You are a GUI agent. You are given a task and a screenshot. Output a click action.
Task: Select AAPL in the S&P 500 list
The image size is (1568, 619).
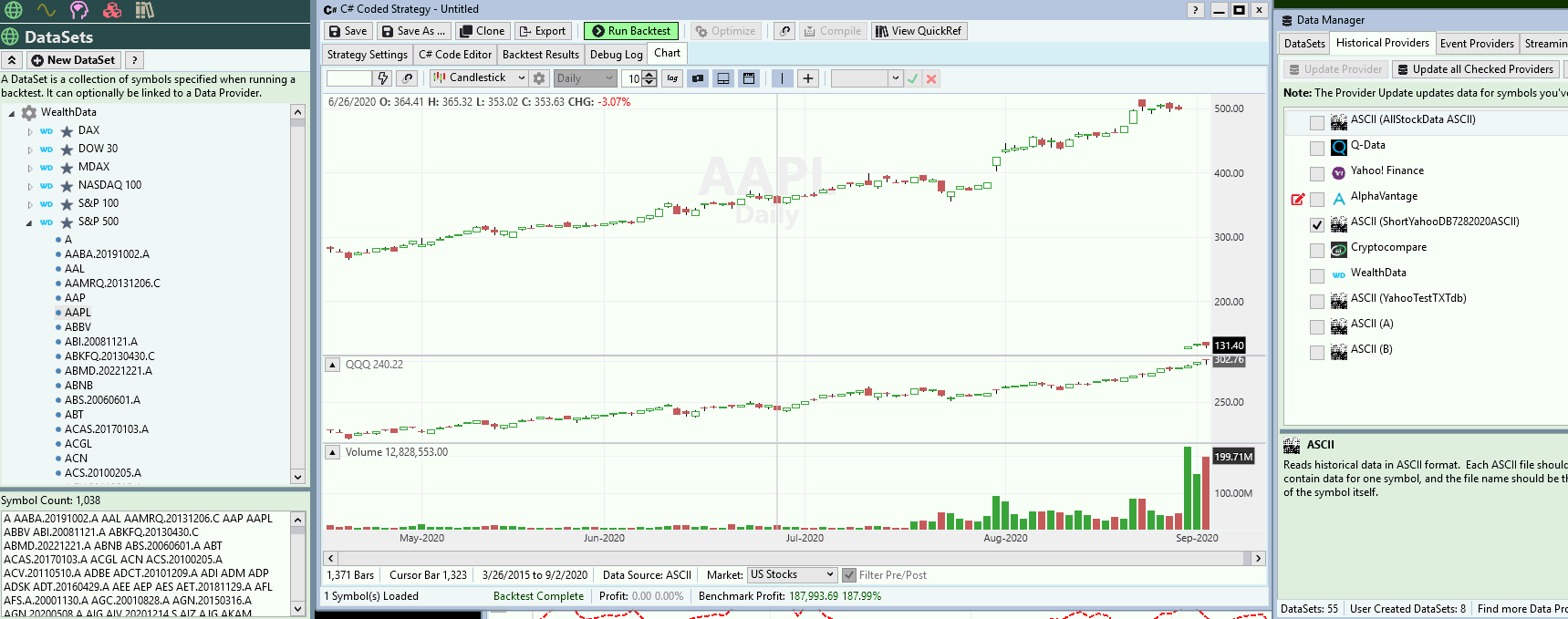pyautogui.click(x=78, y=313)
